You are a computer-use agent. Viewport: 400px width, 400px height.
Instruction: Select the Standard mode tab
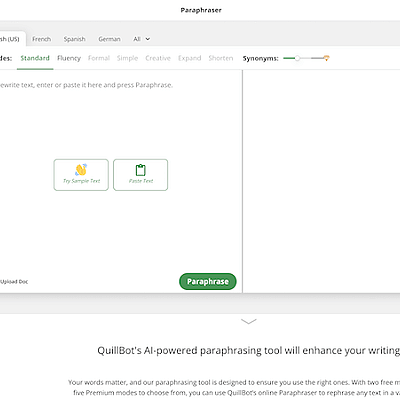pyautogui.click(x=35, y=58)
